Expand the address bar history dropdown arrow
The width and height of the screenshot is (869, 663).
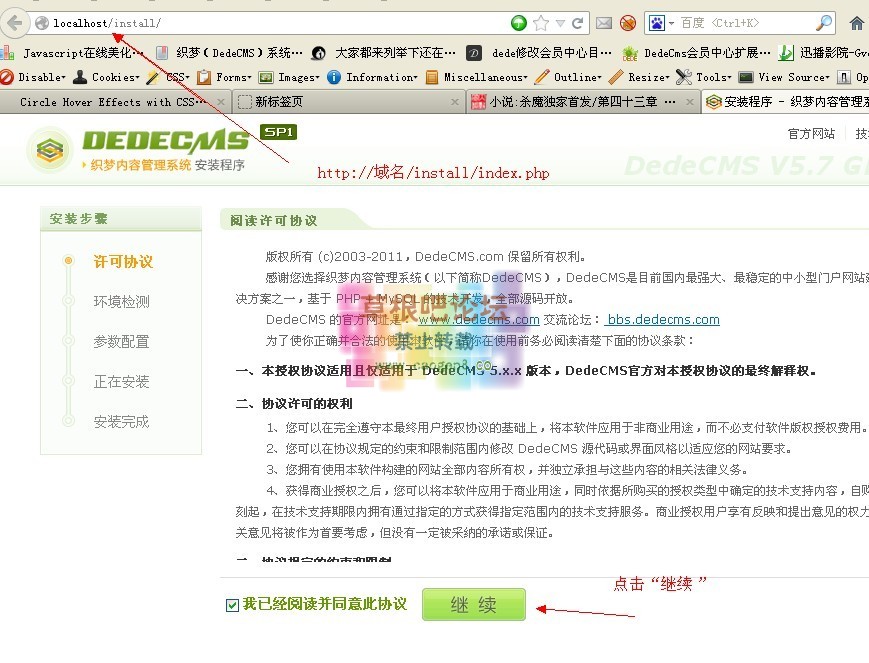(x=578, y=23)
